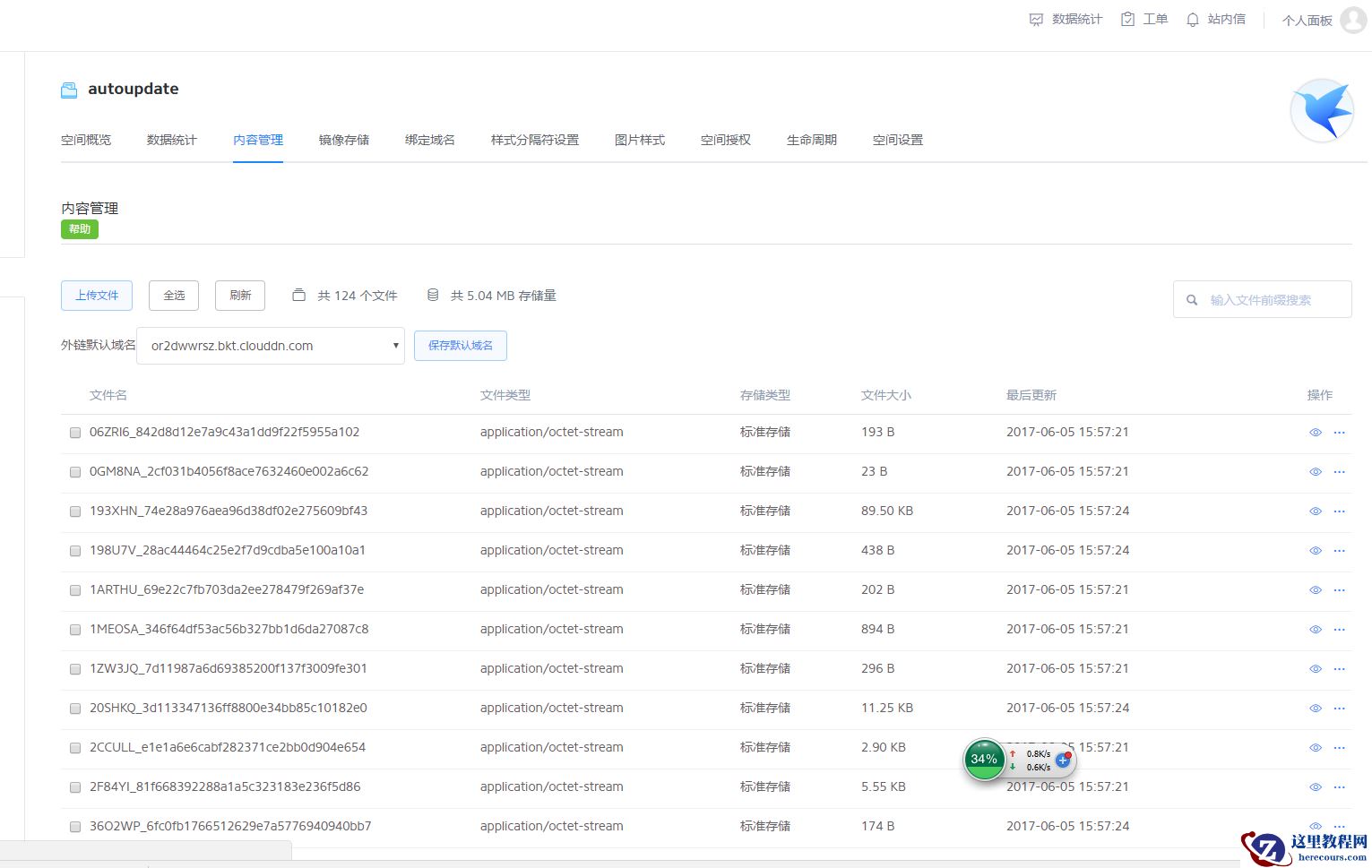Click the 上传文件 upload button
The image size is (1372, 868).
(x=97, y=296)
